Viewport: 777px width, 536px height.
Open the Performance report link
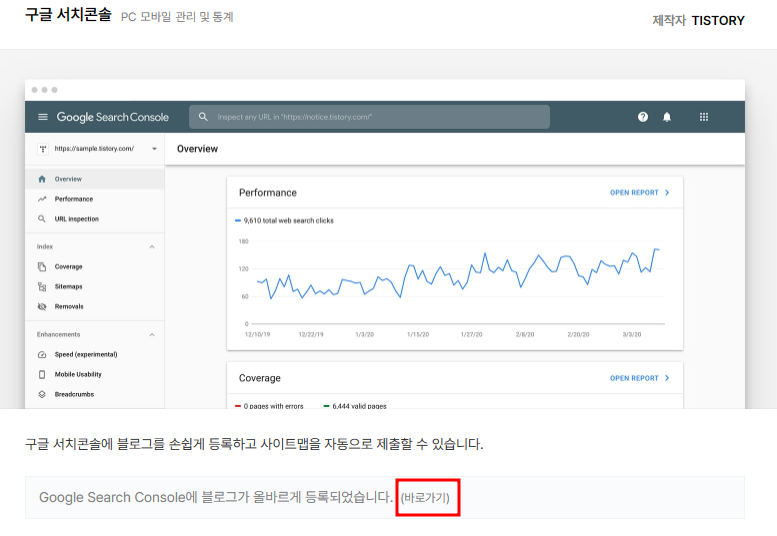(x=639, y=192)
